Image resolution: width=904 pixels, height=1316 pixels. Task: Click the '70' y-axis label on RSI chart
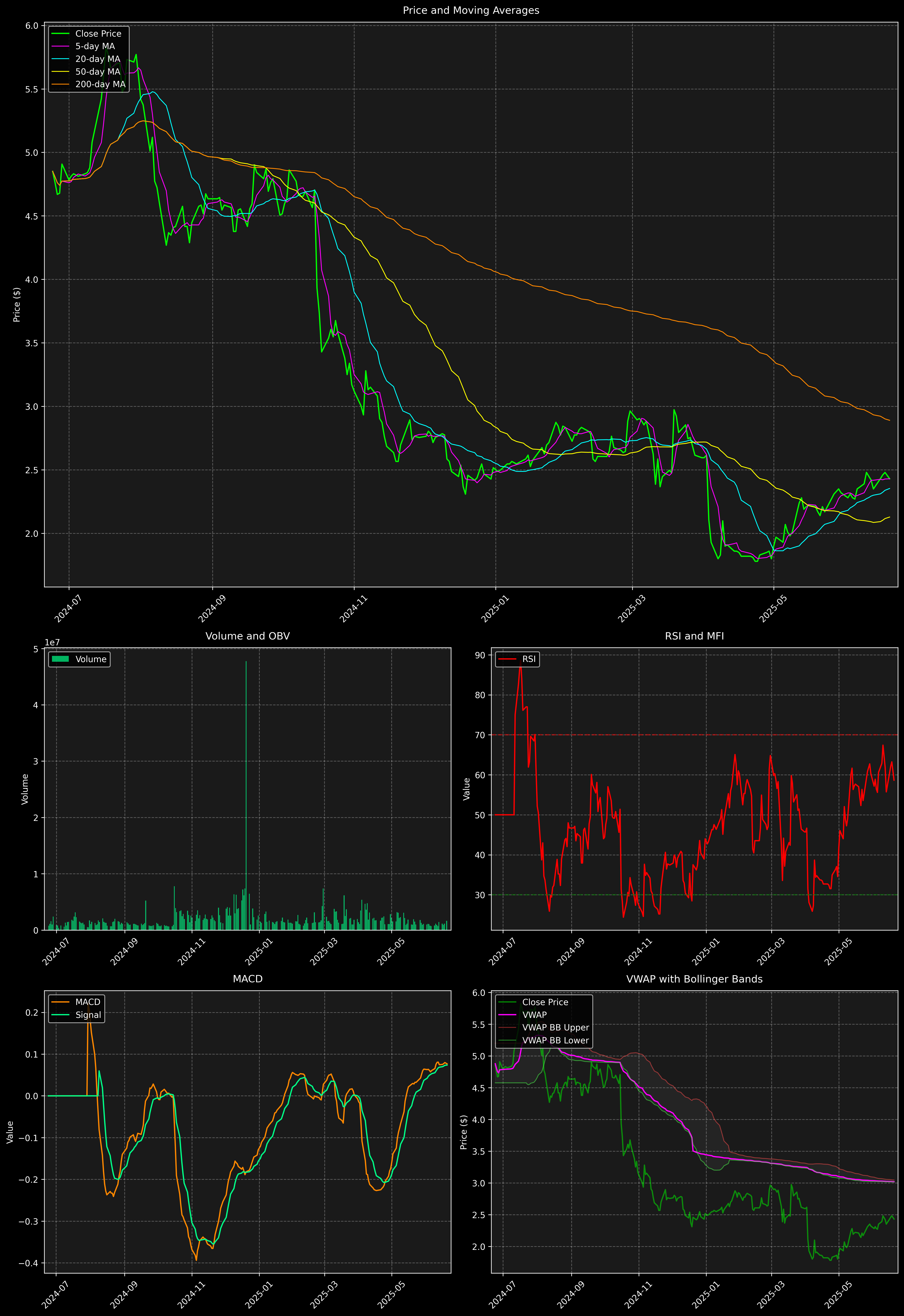point(480,735)
